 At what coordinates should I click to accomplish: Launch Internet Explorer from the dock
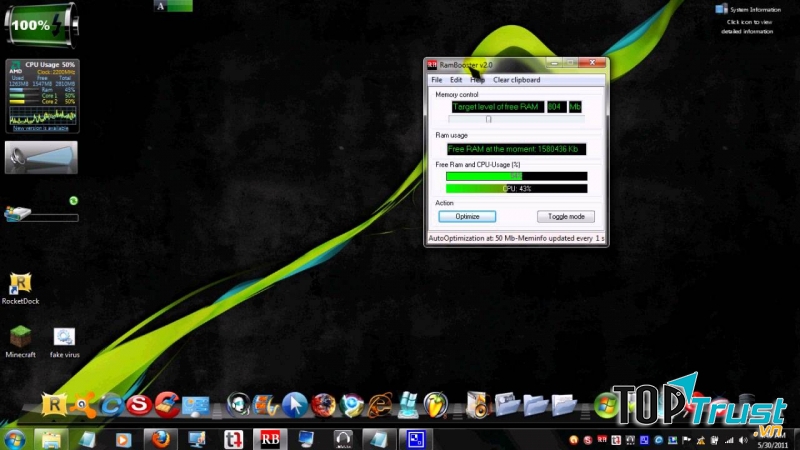click(x=380, y=405)
